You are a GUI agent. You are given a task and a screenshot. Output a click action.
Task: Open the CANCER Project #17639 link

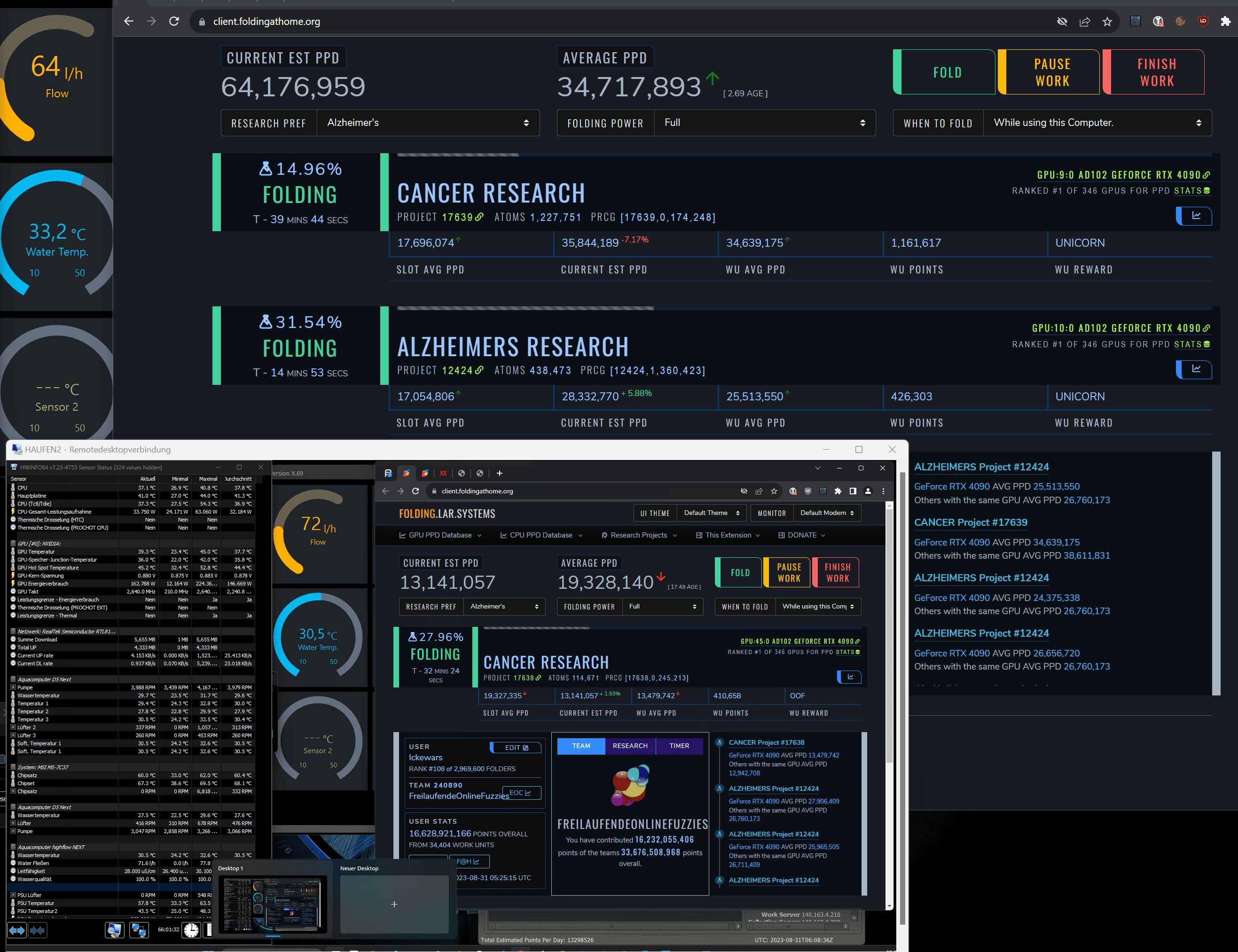(971, 523)
